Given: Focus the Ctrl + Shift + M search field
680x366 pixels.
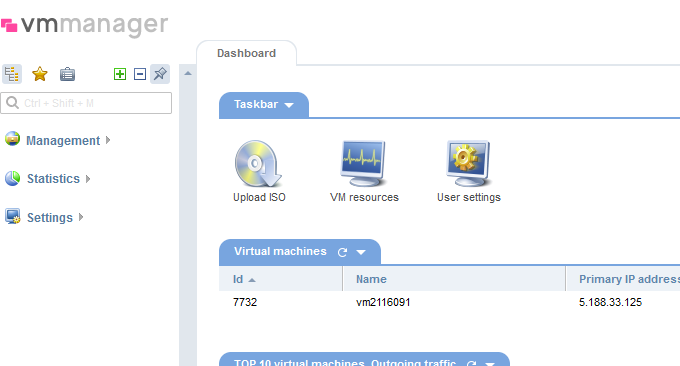Looking at the screenshot, I should tap(86, 103).
